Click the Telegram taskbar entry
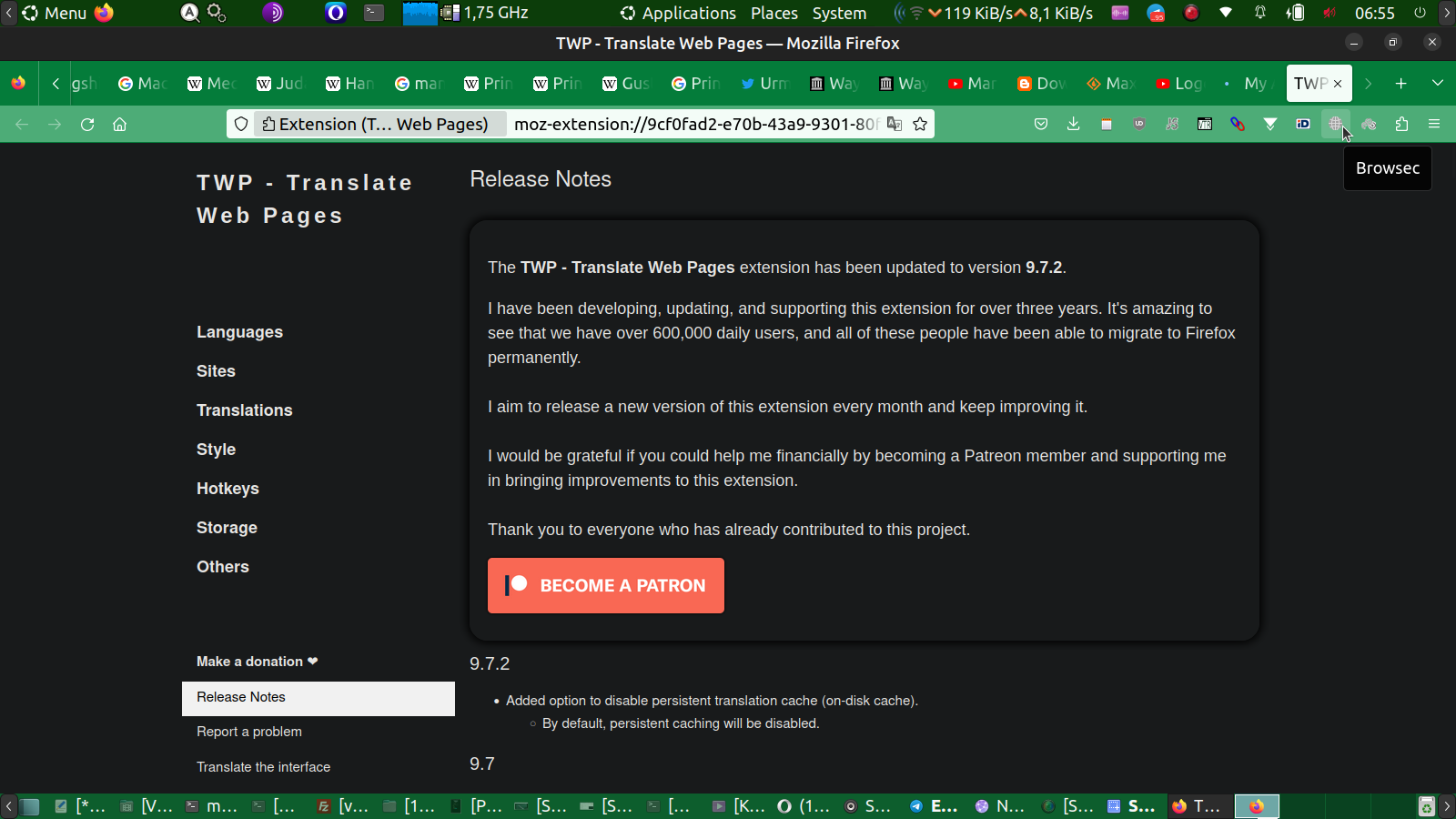The width and height of the screenshot is (1456, 819). [935, 806]
